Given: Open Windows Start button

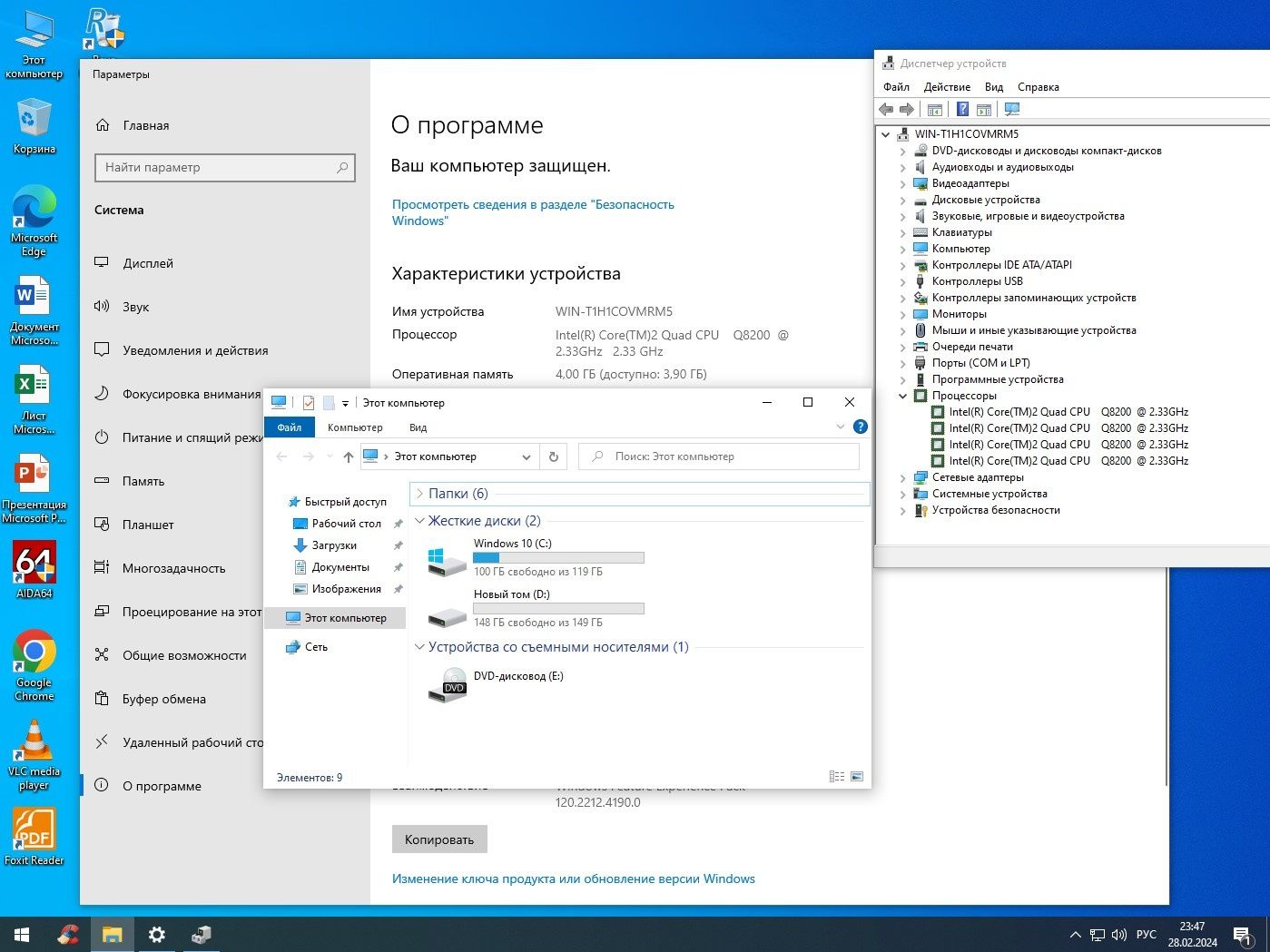Looking at the screenshot, I should [22, 934].
